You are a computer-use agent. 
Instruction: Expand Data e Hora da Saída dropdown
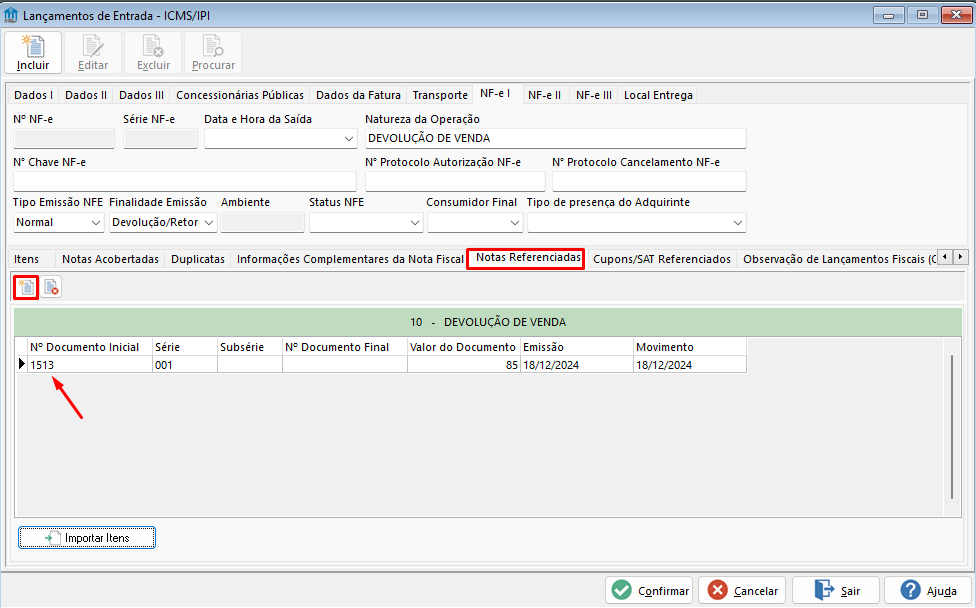[x=349, y=139]
